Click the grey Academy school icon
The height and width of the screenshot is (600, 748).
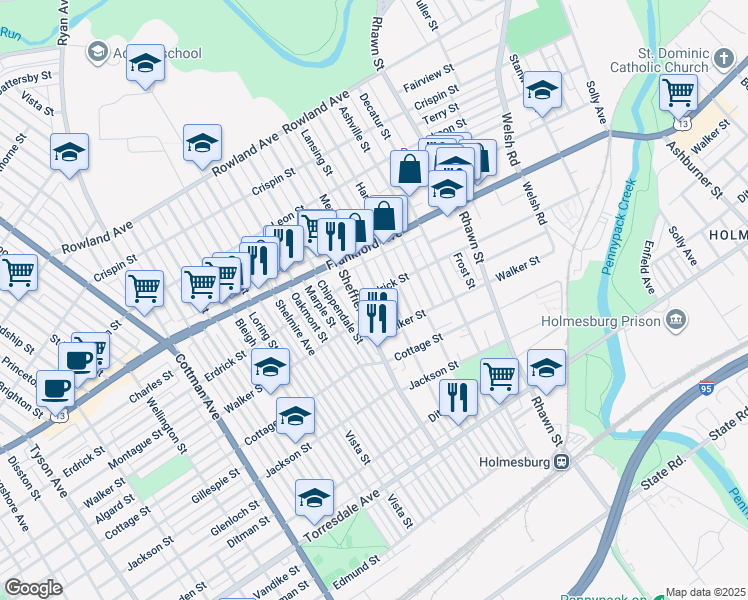[98, 53]
